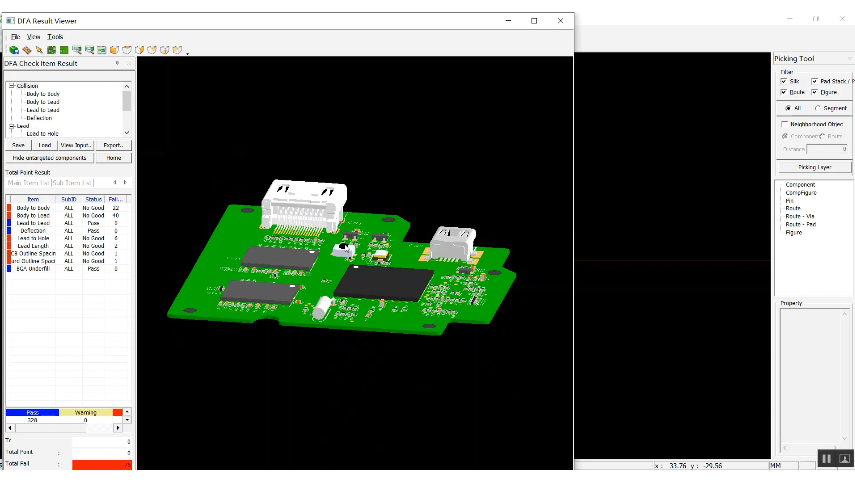
Task: Toggle the Pad Stack filter checkbox
Action: click(x=814, y=81)
